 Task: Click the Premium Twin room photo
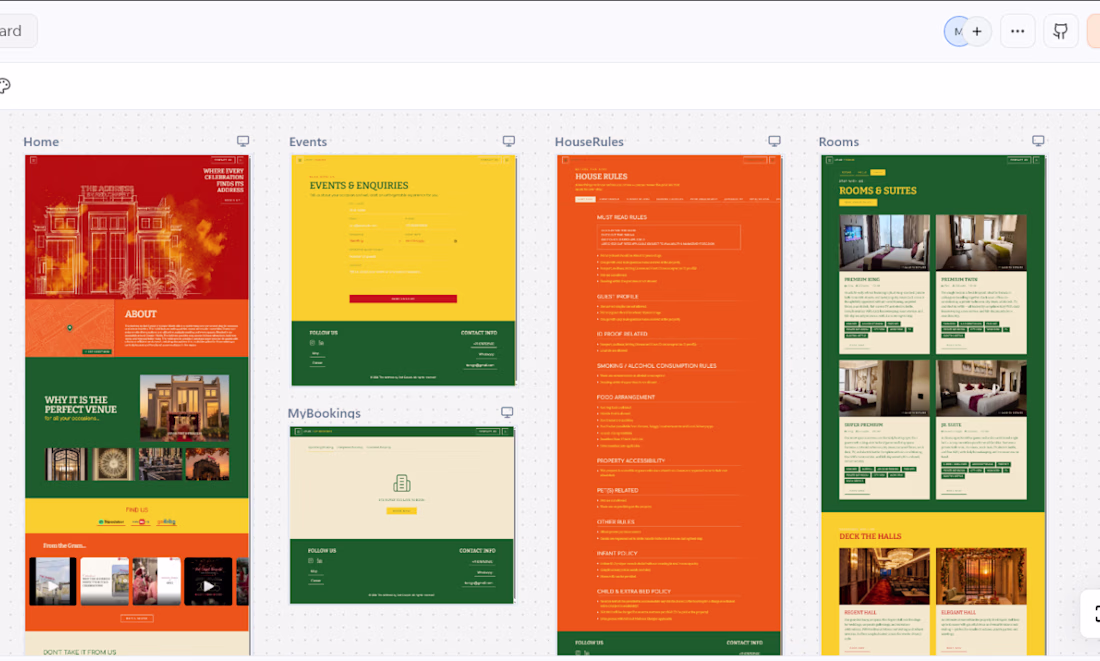981,243
